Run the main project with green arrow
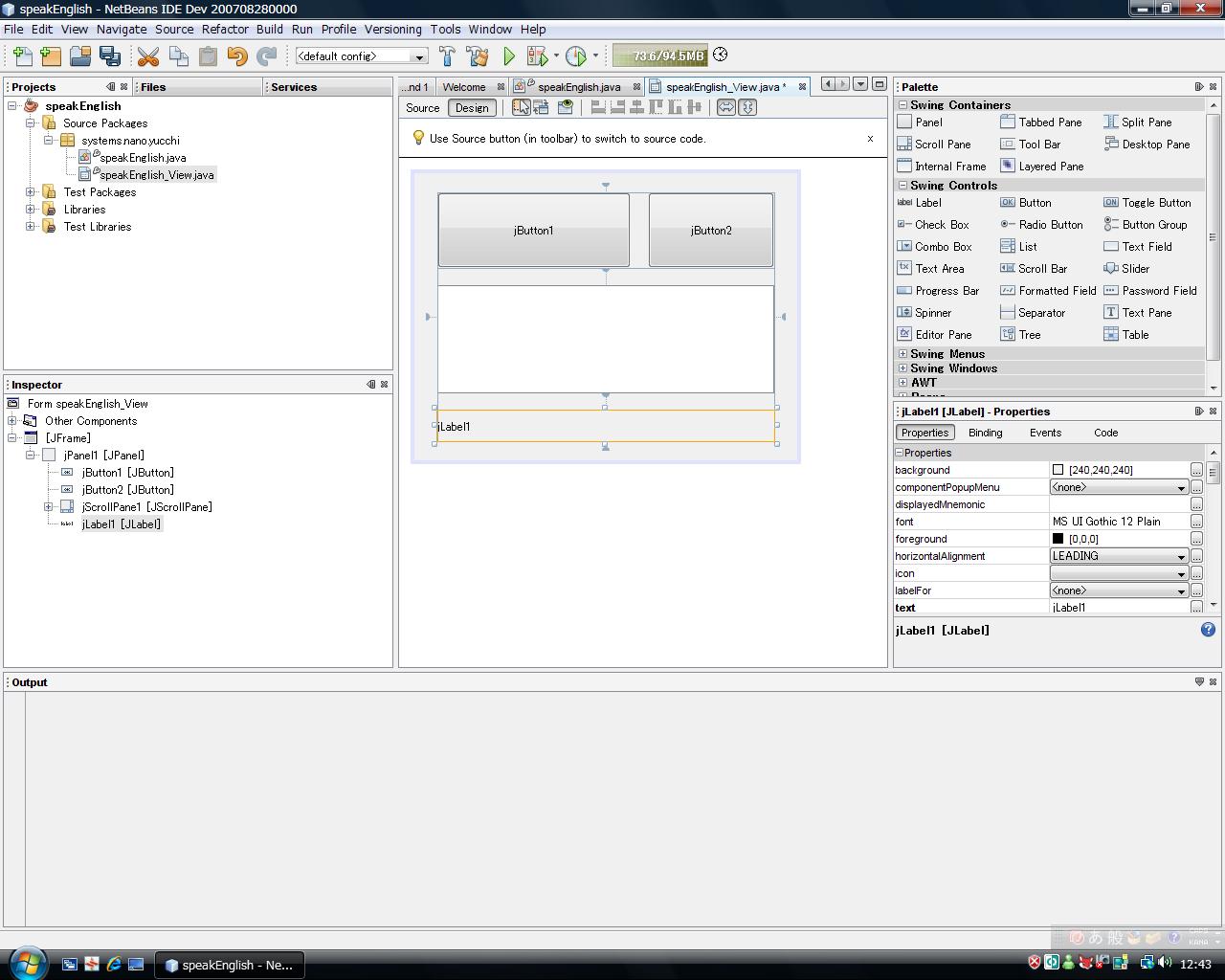 coord(509,56)
